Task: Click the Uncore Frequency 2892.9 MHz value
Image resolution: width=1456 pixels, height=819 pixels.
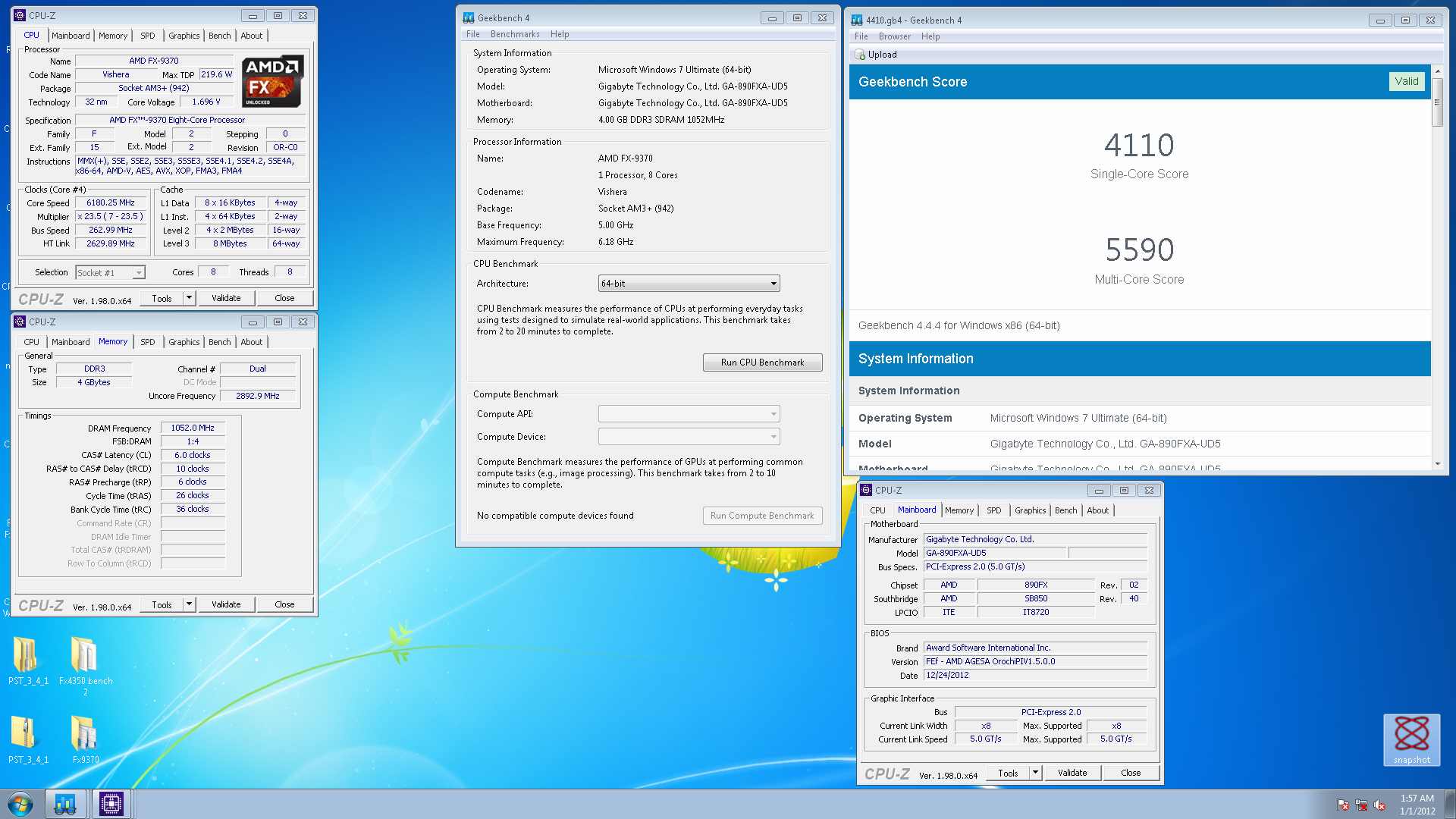Action: 257,396
